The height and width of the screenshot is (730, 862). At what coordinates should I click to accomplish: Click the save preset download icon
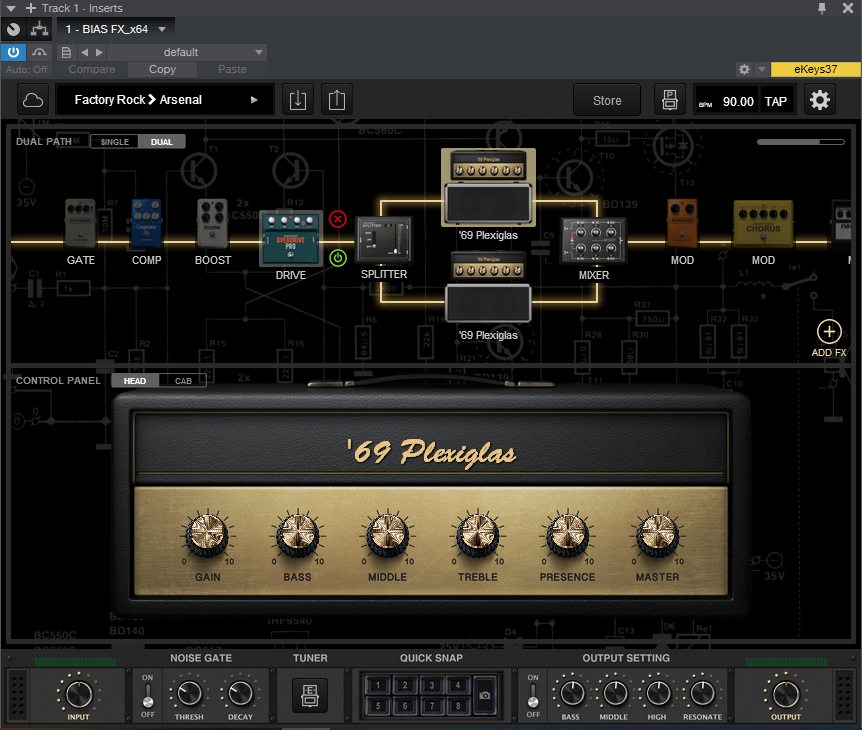pos(297,100)
